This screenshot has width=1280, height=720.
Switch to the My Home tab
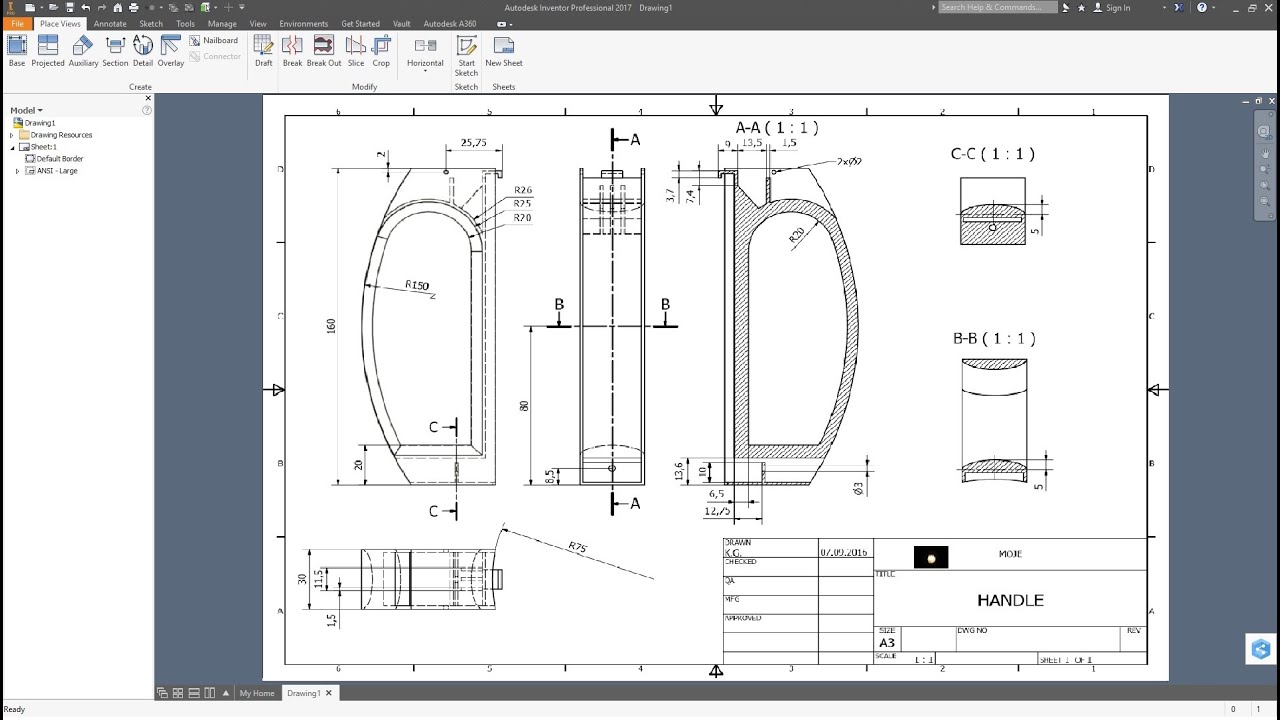click(x=257, y=692)
